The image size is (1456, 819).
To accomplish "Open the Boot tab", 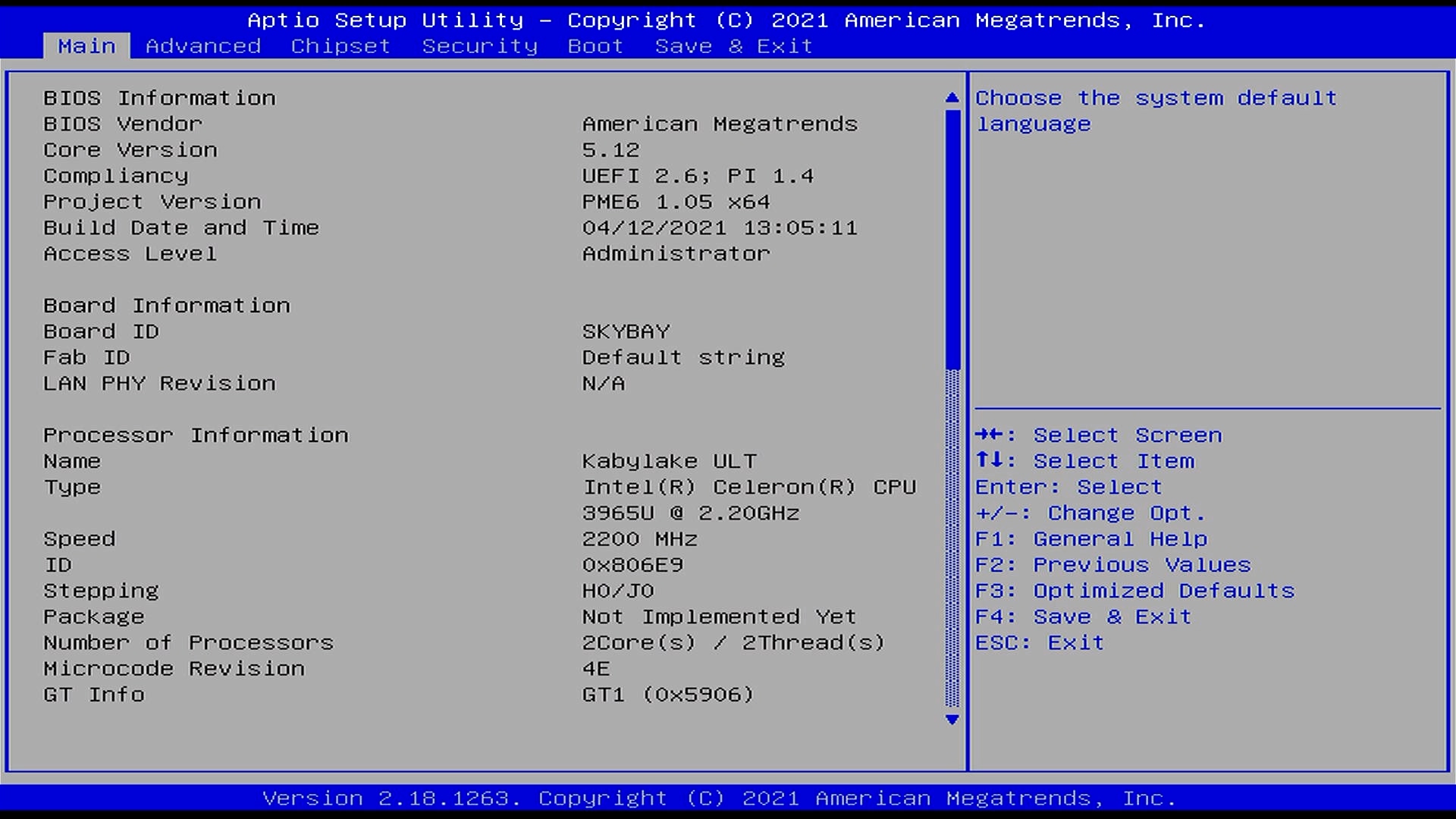I will coord(595,46).
